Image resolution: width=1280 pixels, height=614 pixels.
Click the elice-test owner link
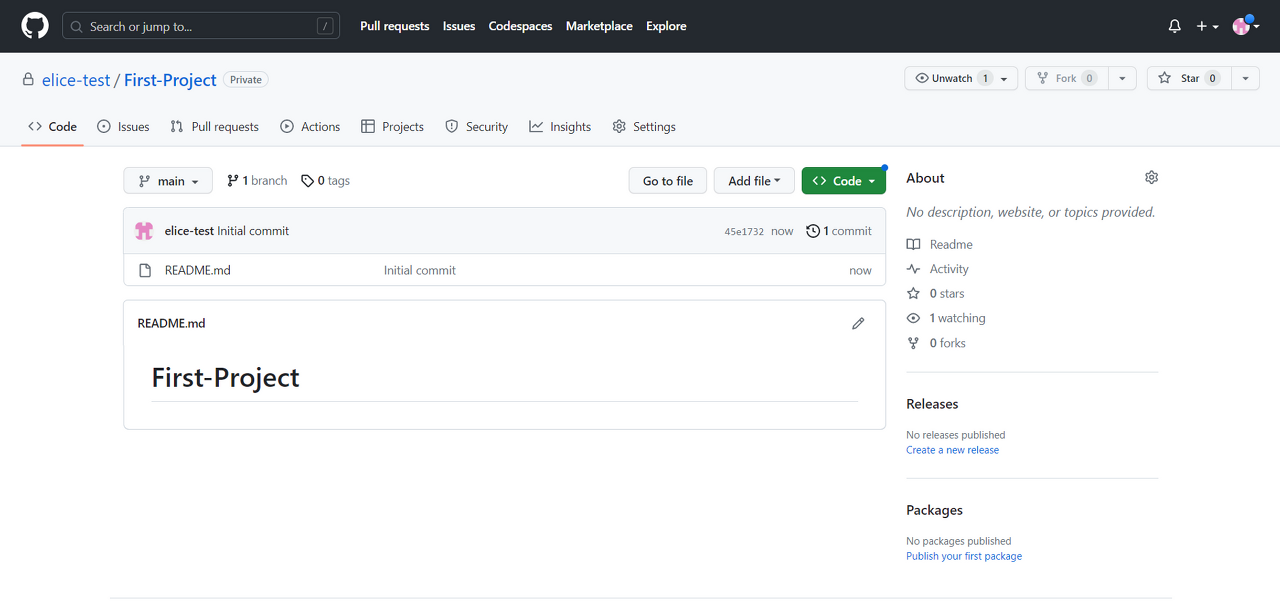[x=76, y=80]
